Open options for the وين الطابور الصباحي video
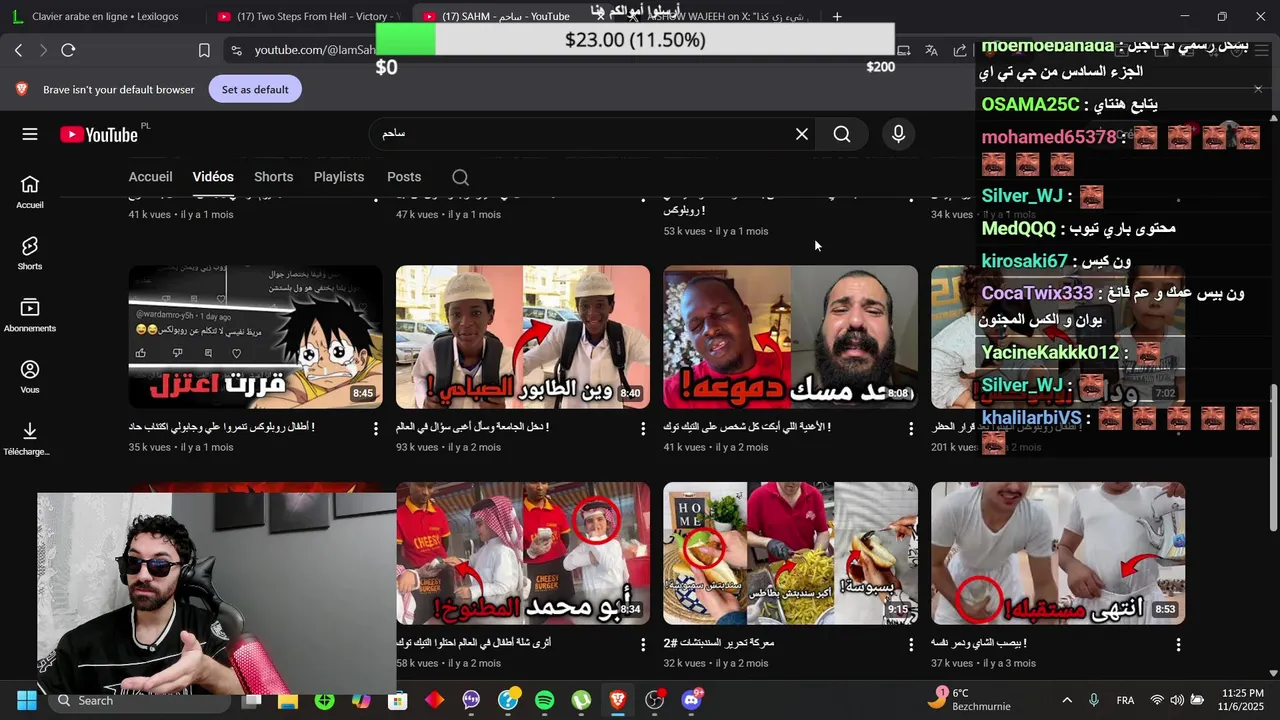 coord(643,428)
